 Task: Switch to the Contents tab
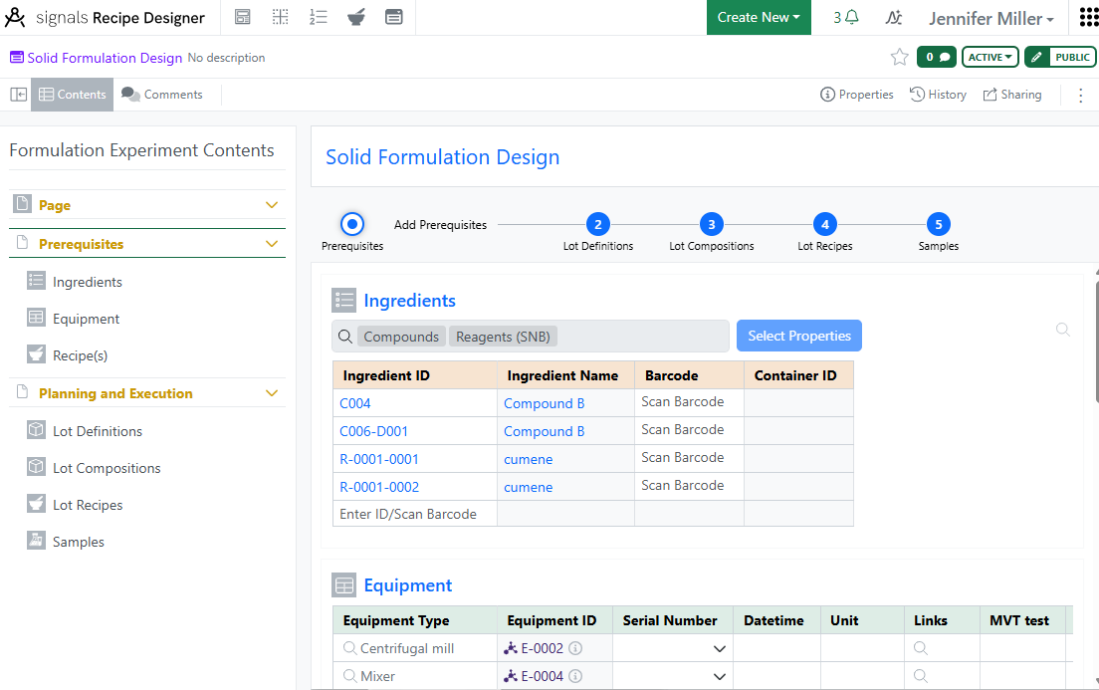tap(72, 95)
